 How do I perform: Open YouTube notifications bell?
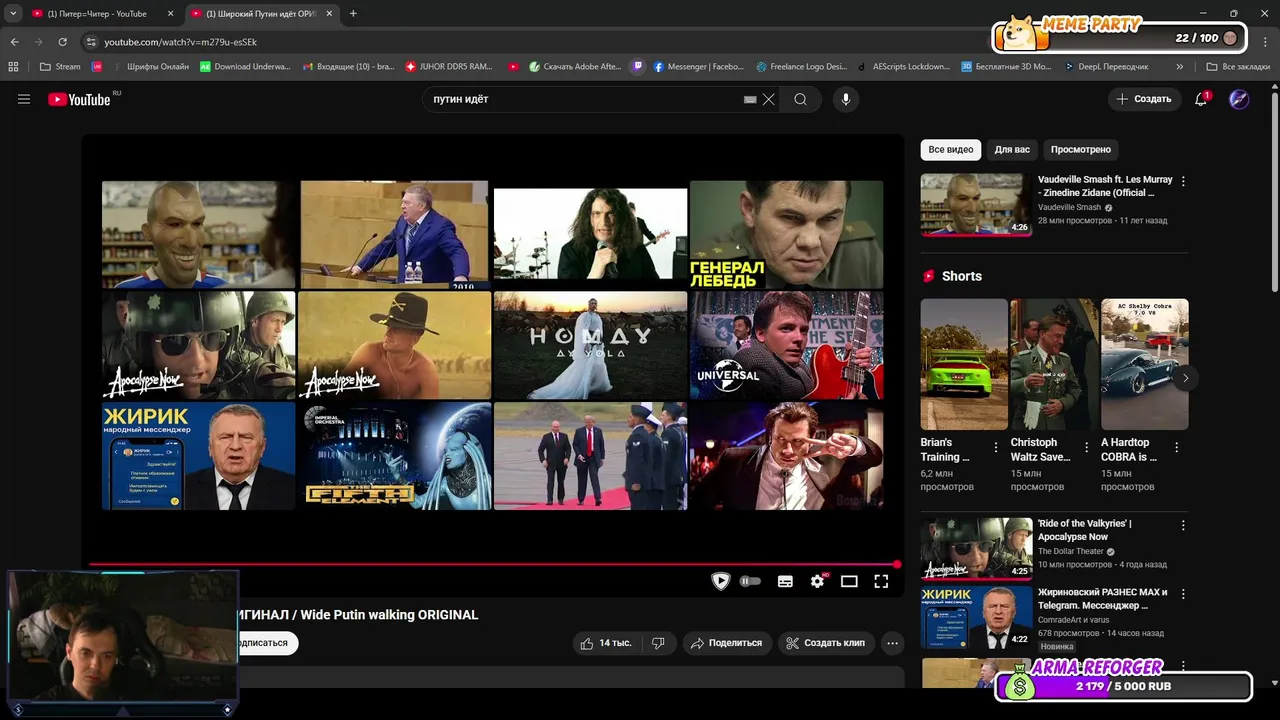[1202, 99]
